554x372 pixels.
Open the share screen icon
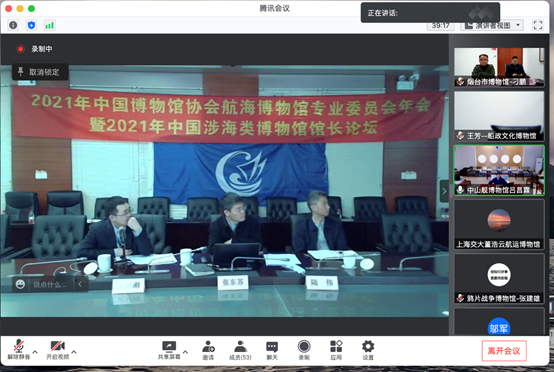169,350
